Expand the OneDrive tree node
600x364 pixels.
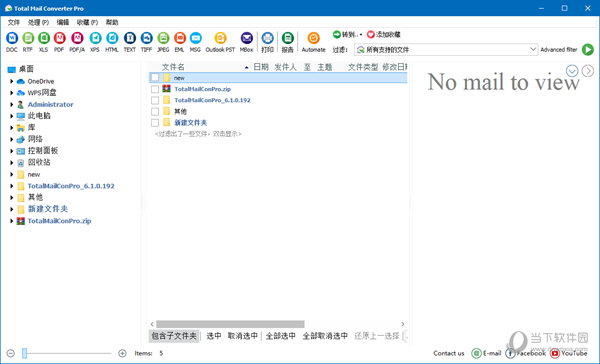11,81
